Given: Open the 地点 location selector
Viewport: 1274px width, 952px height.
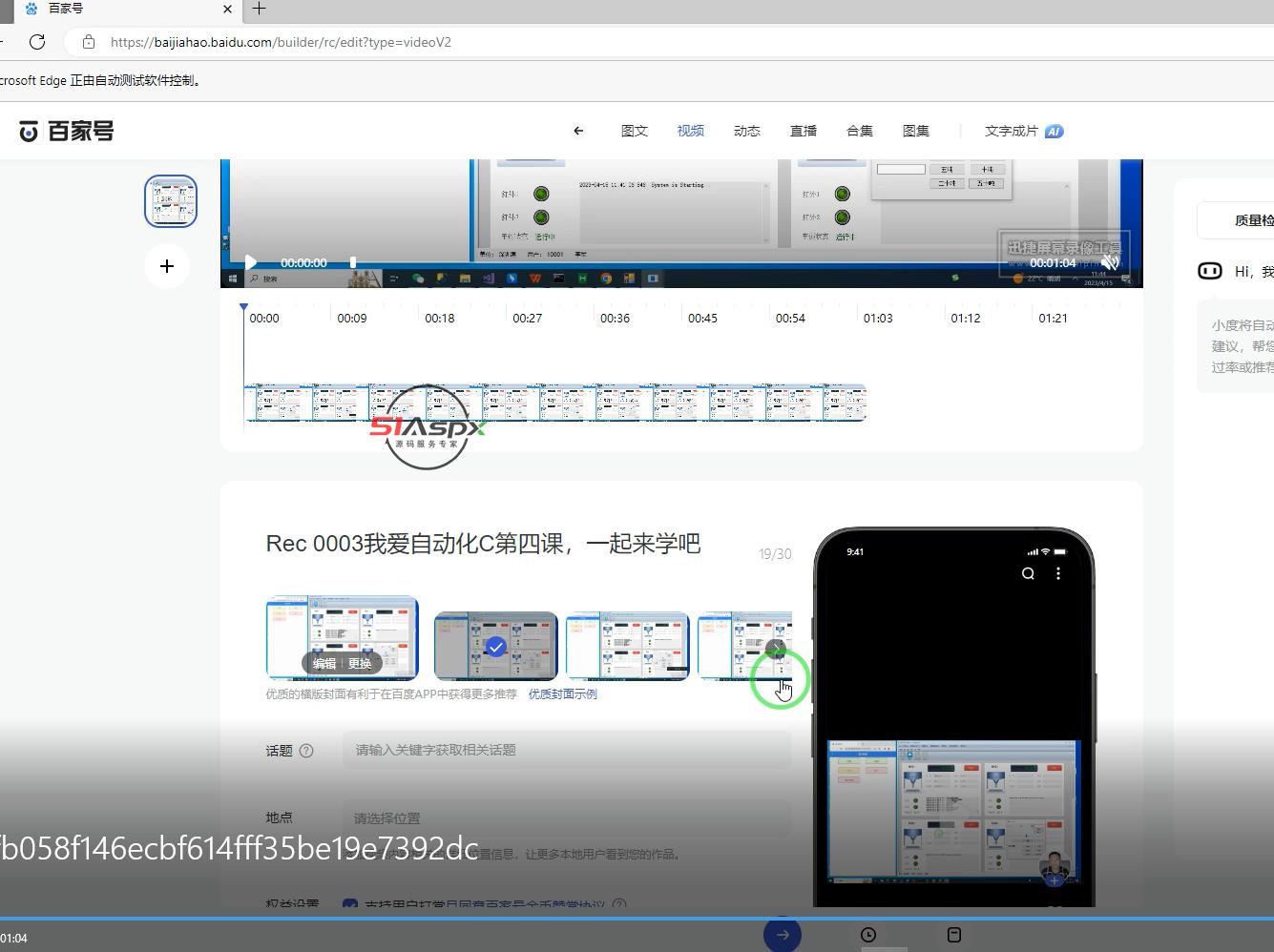Looking at the screenshot, I should 567,817.
